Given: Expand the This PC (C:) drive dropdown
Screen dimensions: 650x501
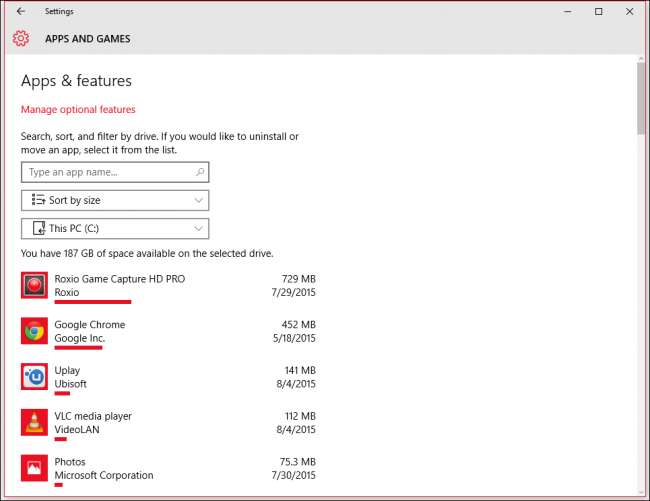Looking at the screenshot, I should point(115,228).
